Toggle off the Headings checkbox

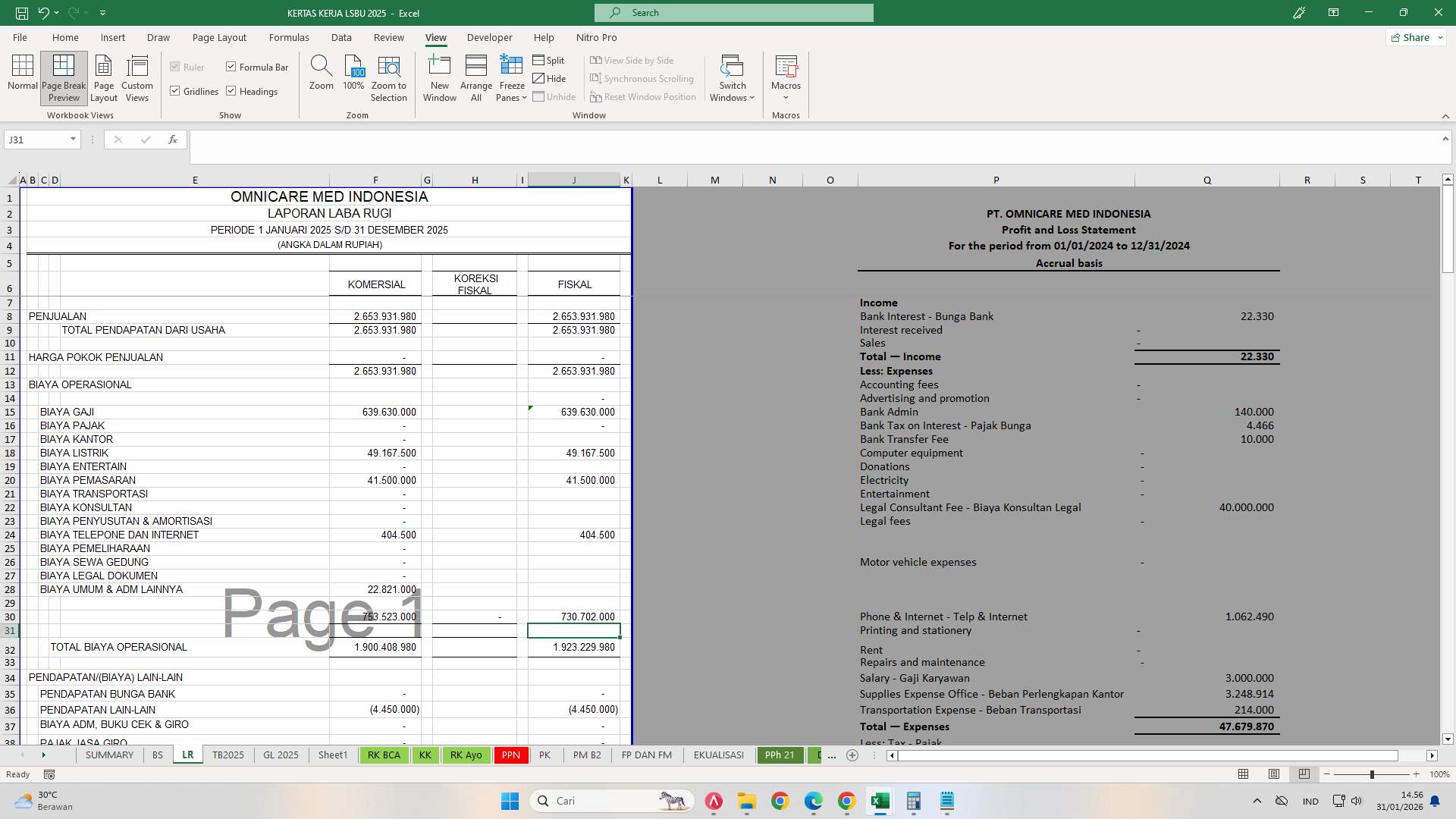pos(231,91)
